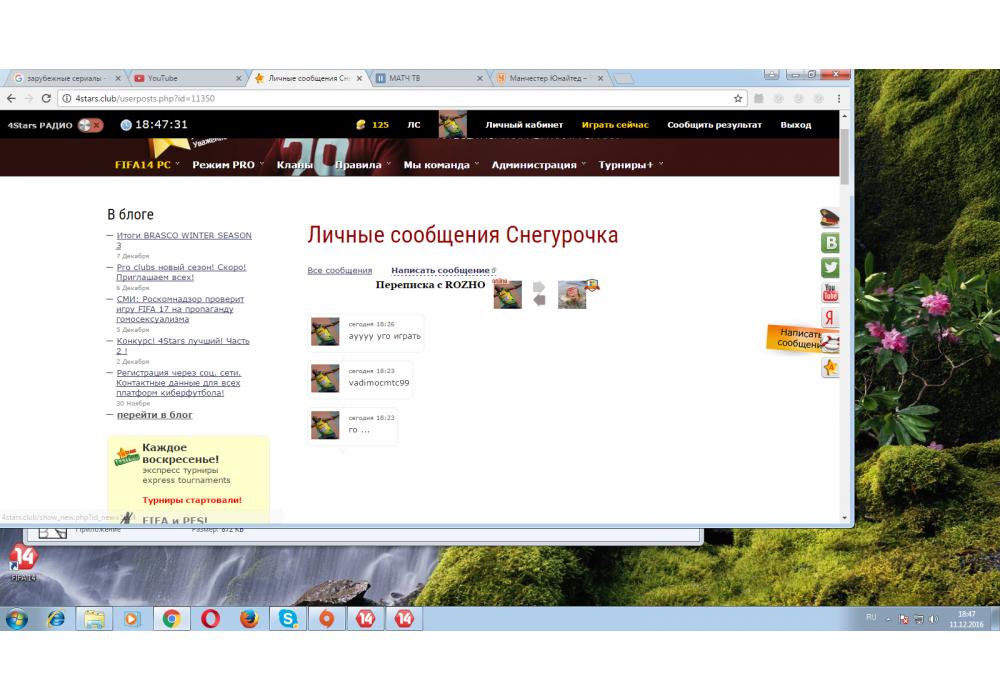Screen dimensions: 1000x700
Task: Open the Yandex sidebar icon
Action: point(829,318)
